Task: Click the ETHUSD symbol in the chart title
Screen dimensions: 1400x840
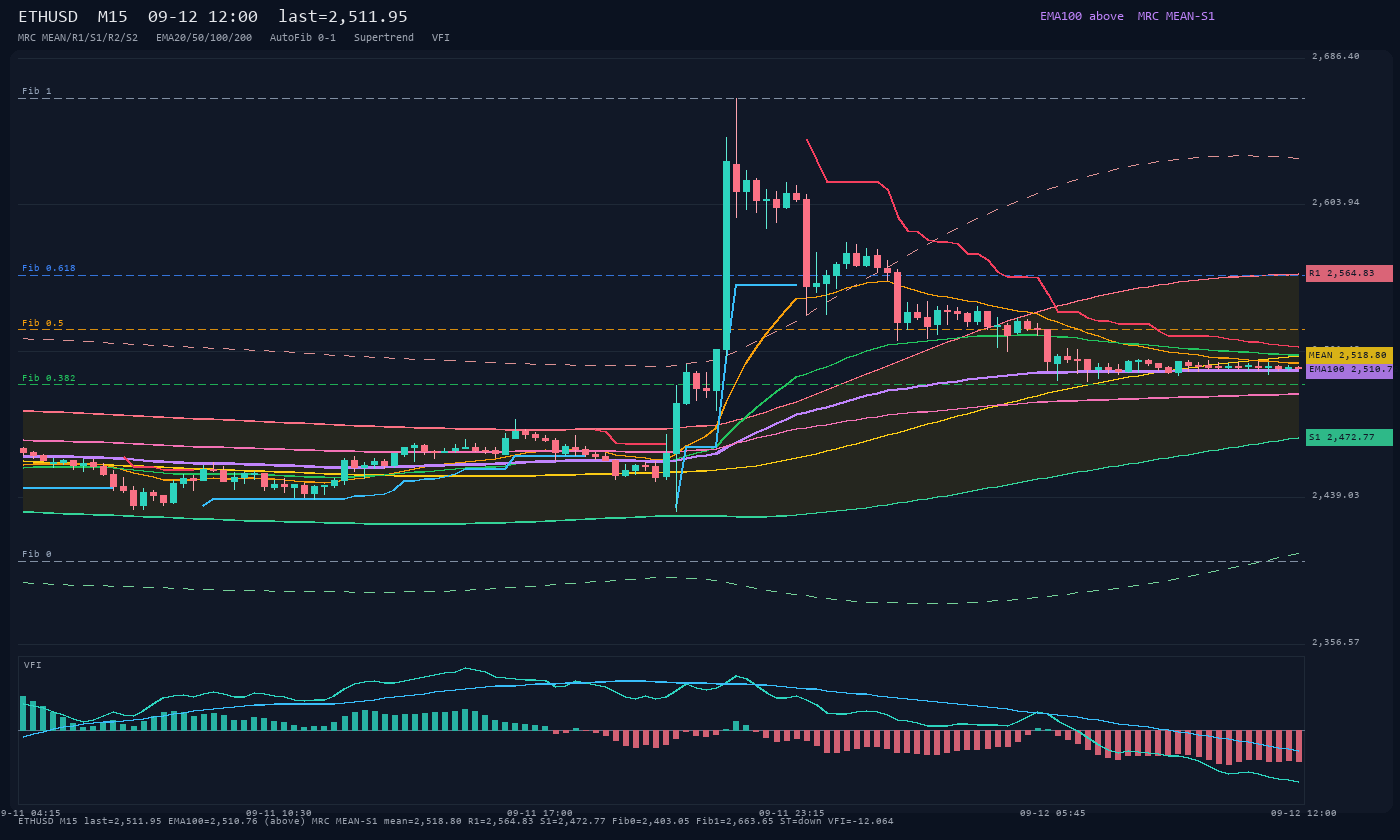Action: (48, 17)
